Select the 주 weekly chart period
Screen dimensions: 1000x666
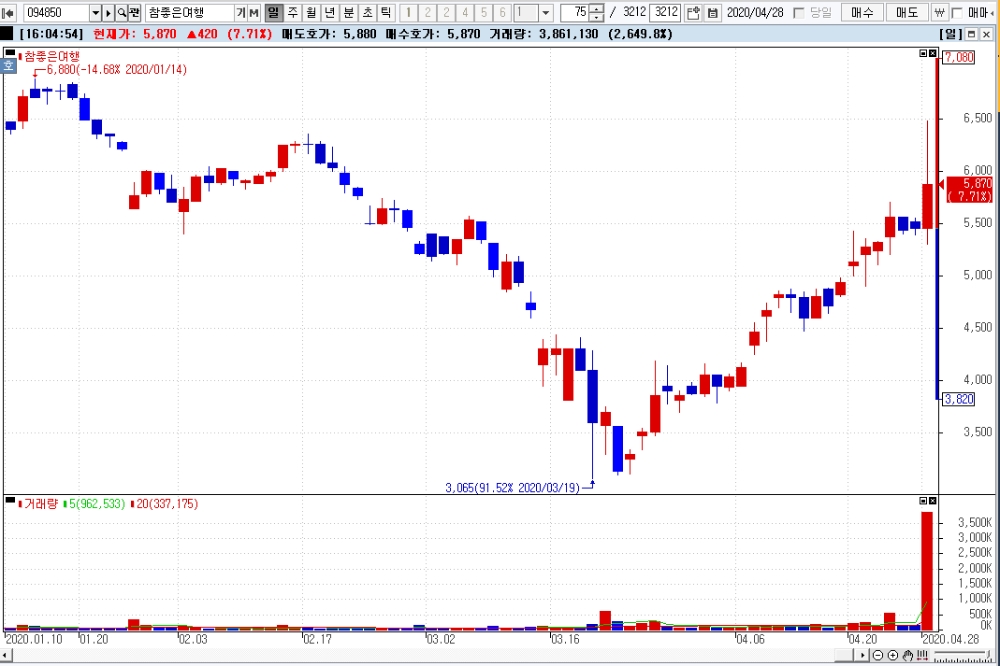(x=292, y=12)
